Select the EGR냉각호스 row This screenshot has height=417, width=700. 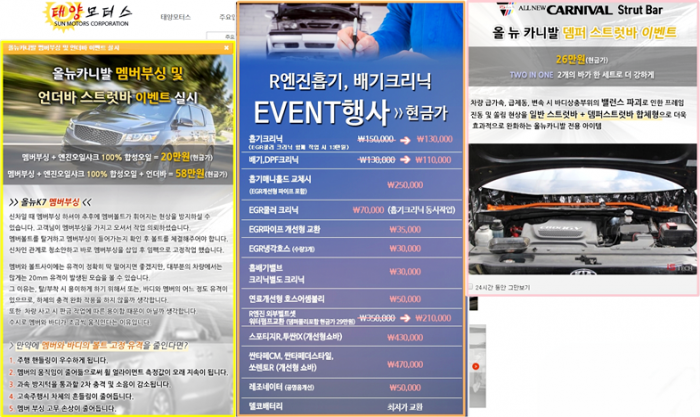pos(351,249)
